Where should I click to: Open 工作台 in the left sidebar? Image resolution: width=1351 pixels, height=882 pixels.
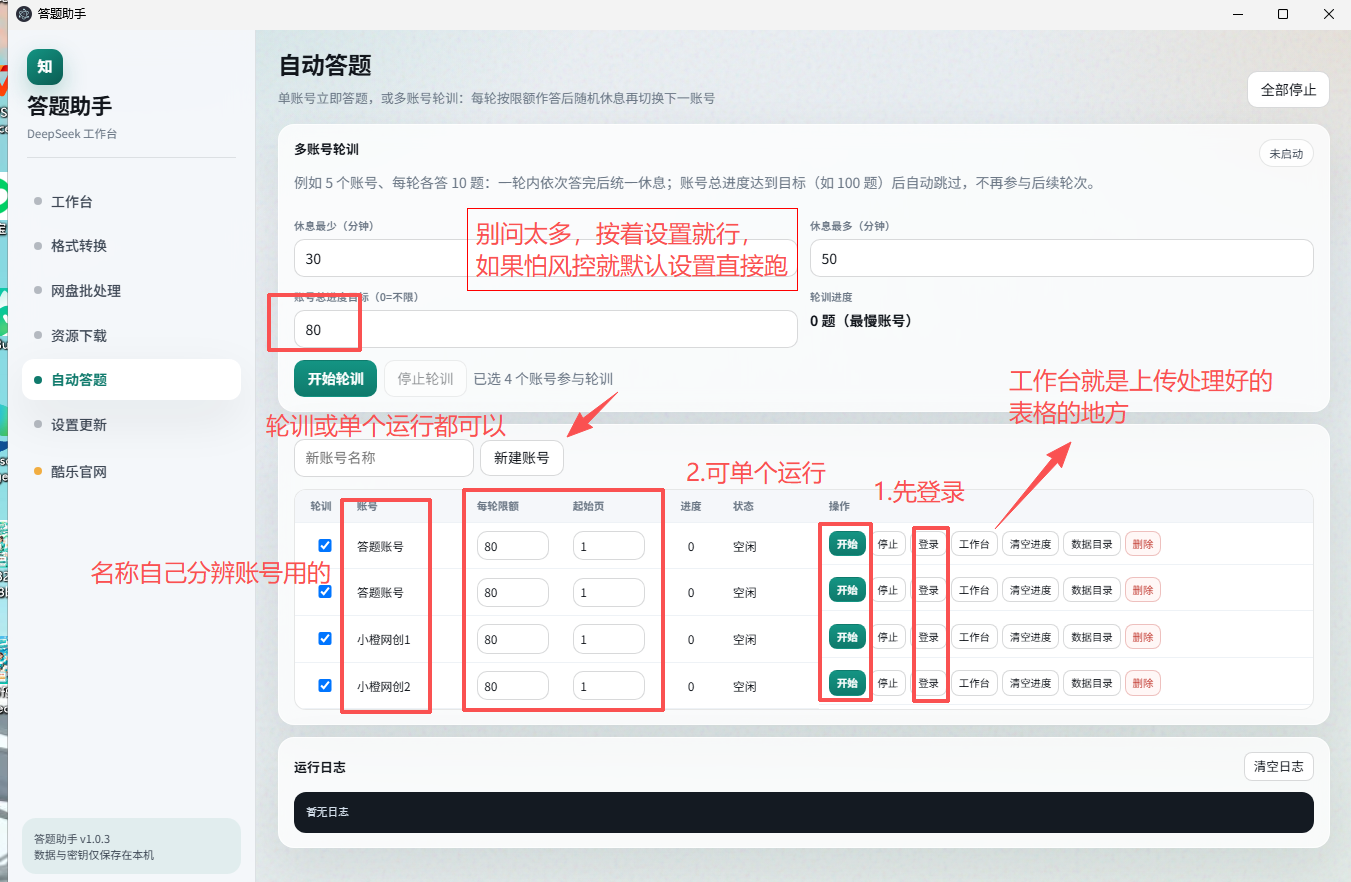[x=131, y=202]
